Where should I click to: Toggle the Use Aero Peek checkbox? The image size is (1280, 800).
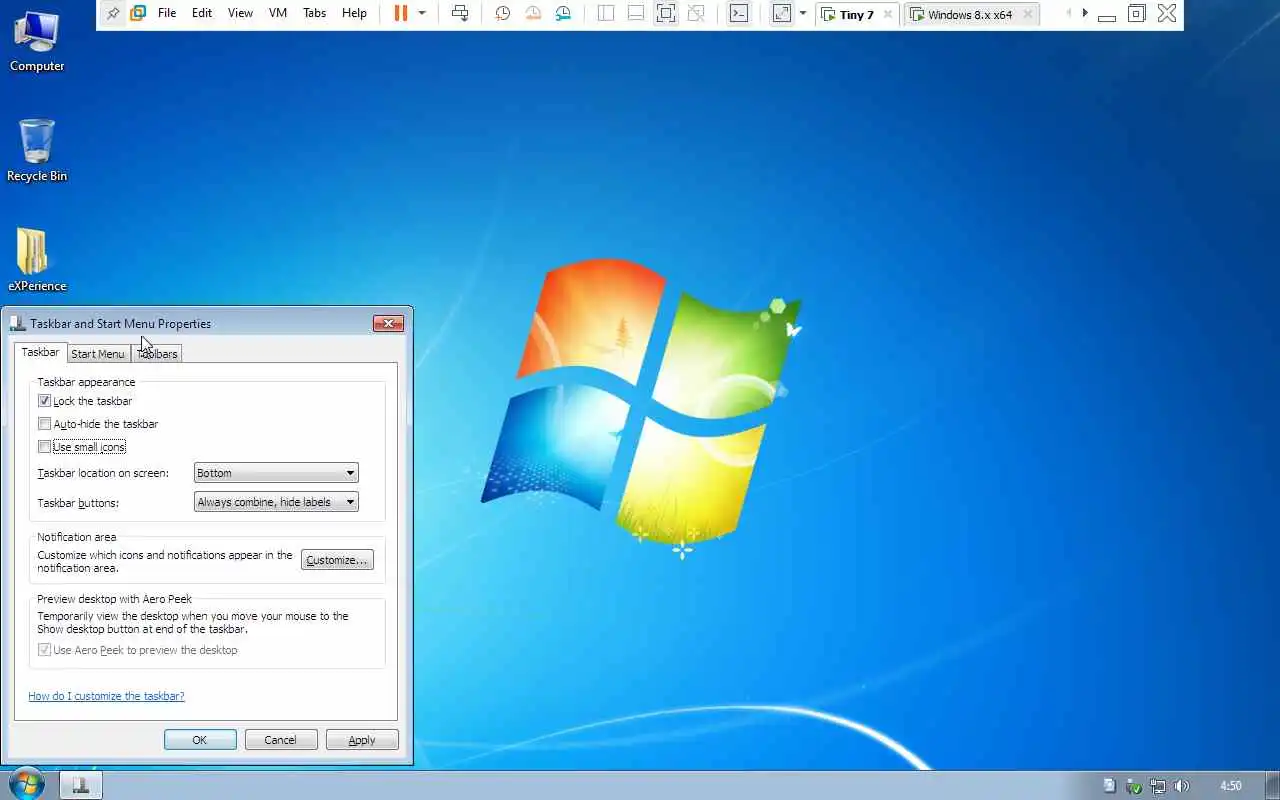(x=44, y=650)
